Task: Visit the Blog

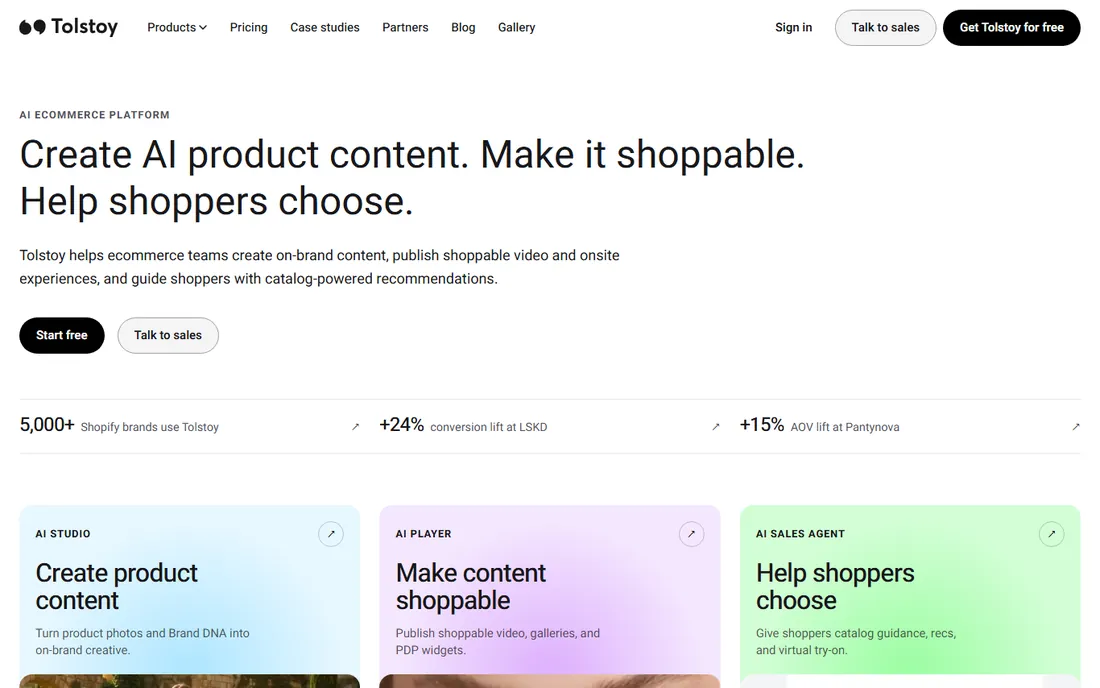Action: [x=463, y=27]
